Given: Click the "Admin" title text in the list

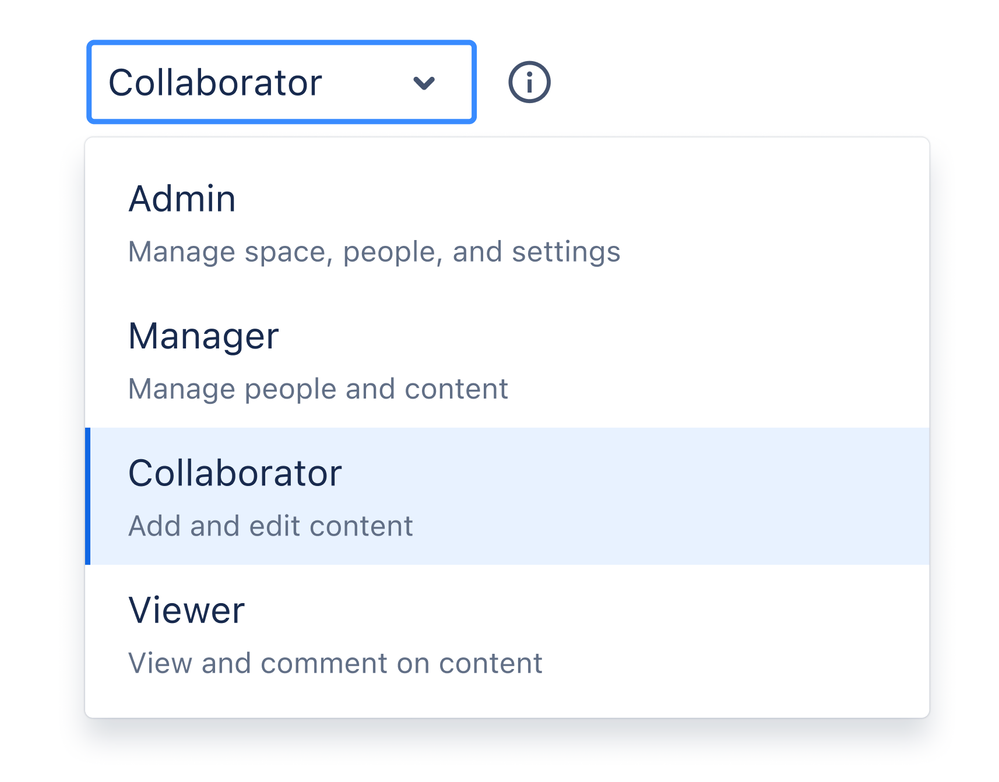Looking at the screenshot, I should 182,199.
